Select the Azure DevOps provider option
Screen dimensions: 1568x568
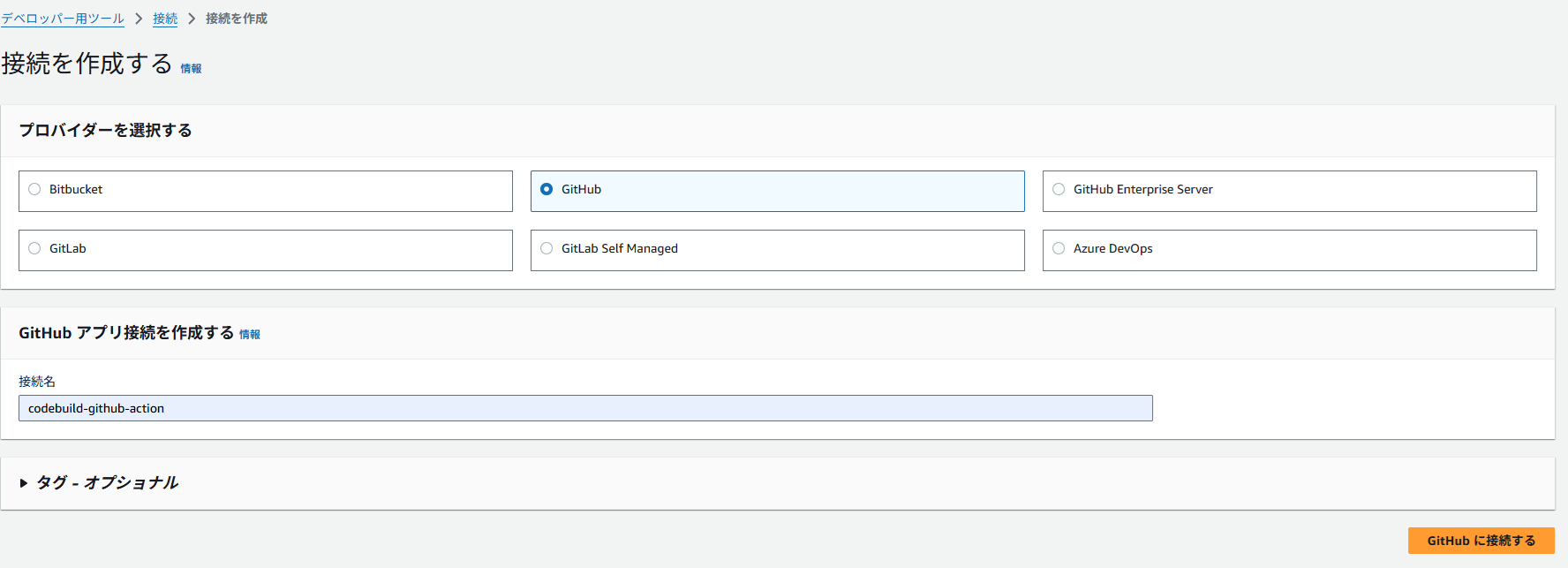tap(1059, 248)
